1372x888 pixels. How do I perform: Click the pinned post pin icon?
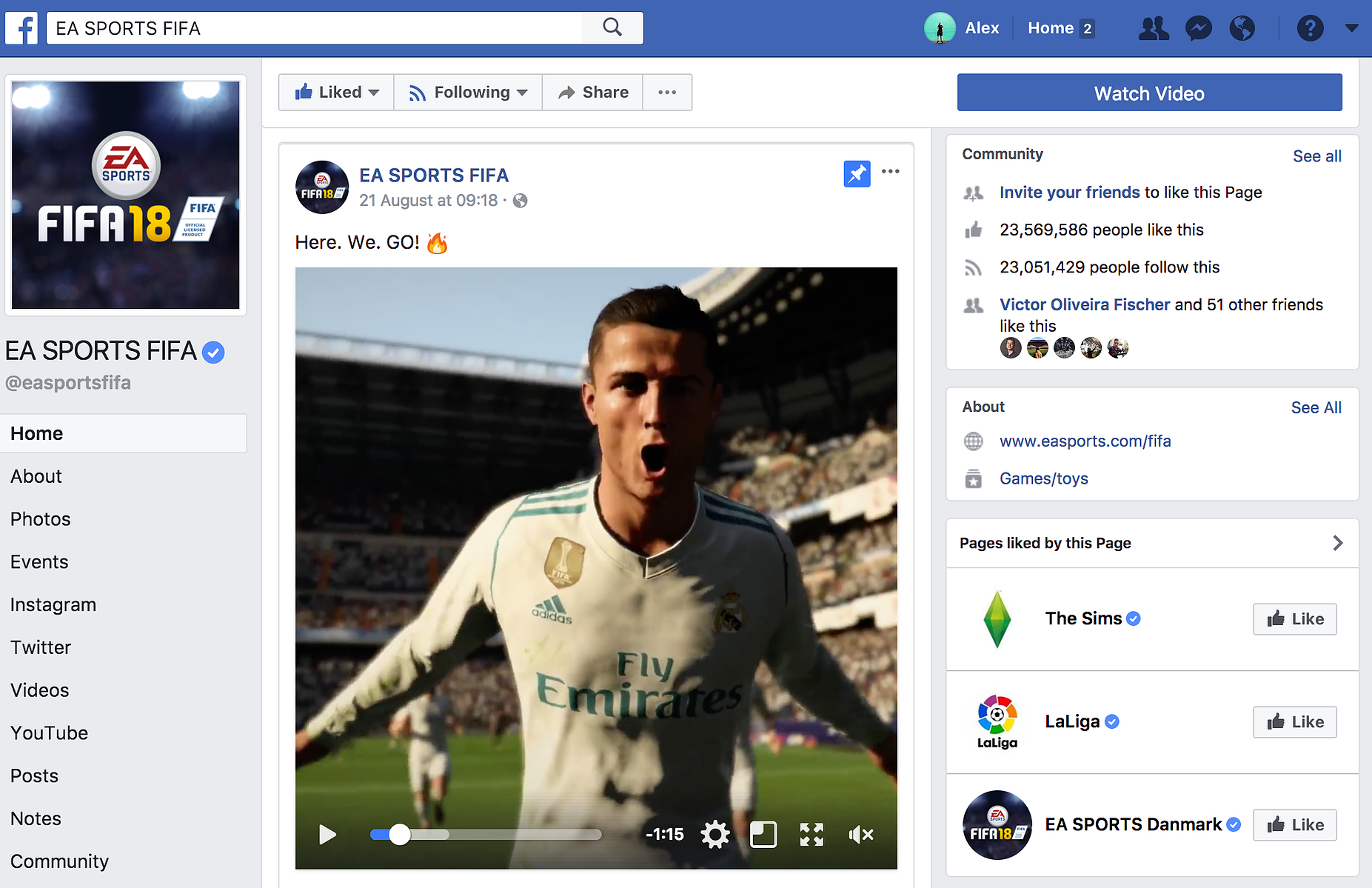tap(857, 174)
